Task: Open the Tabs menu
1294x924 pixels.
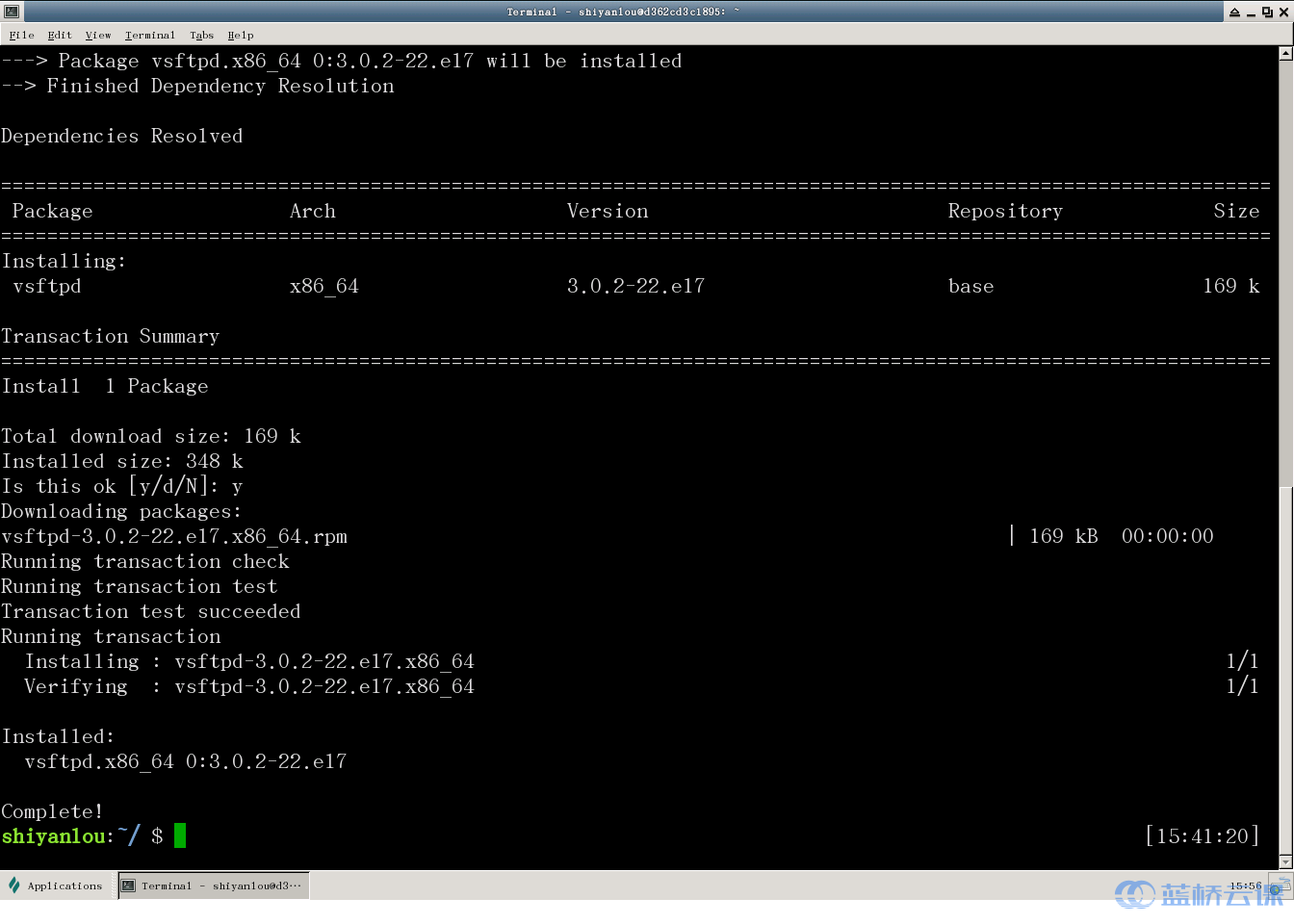Action: [201, 35]
